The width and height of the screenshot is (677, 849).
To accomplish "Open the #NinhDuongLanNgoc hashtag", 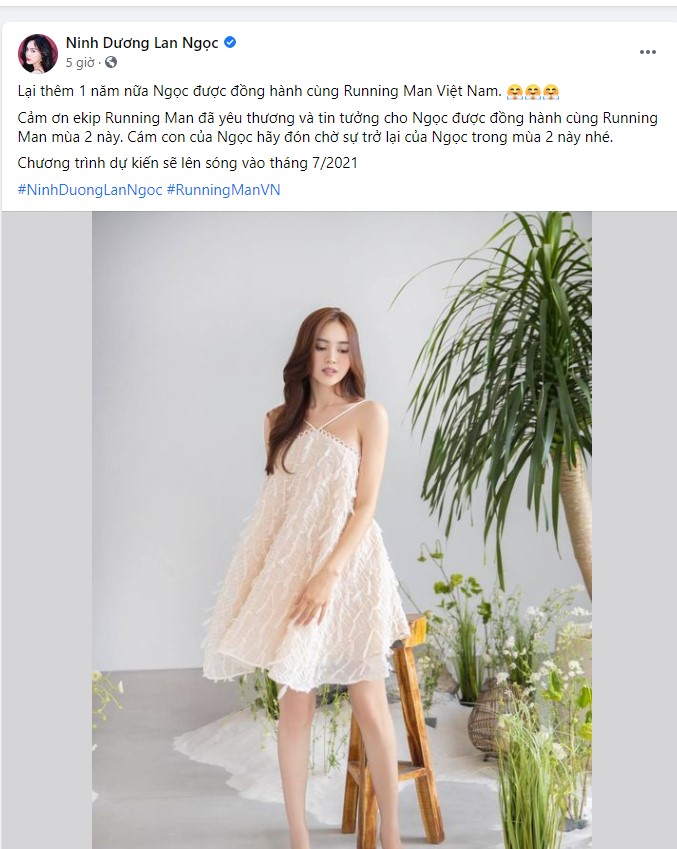I will point(90,190).
